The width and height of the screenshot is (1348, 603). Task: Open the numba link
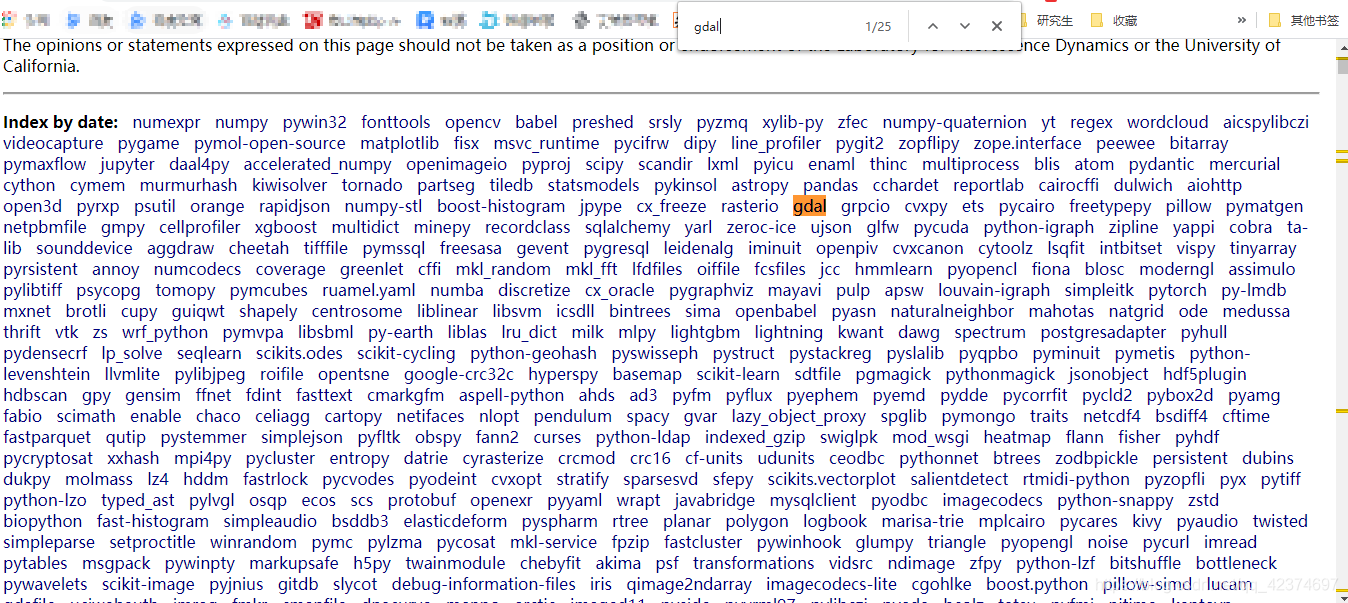457,290
